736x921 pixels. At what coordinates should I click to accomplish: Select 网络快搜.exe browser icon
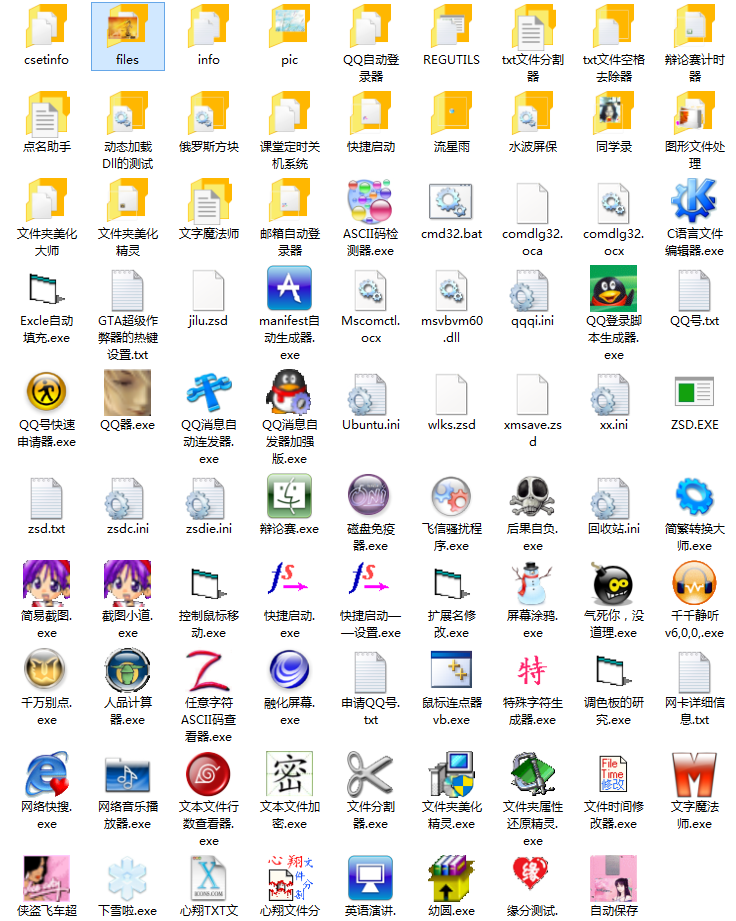(x=47, y=773)
